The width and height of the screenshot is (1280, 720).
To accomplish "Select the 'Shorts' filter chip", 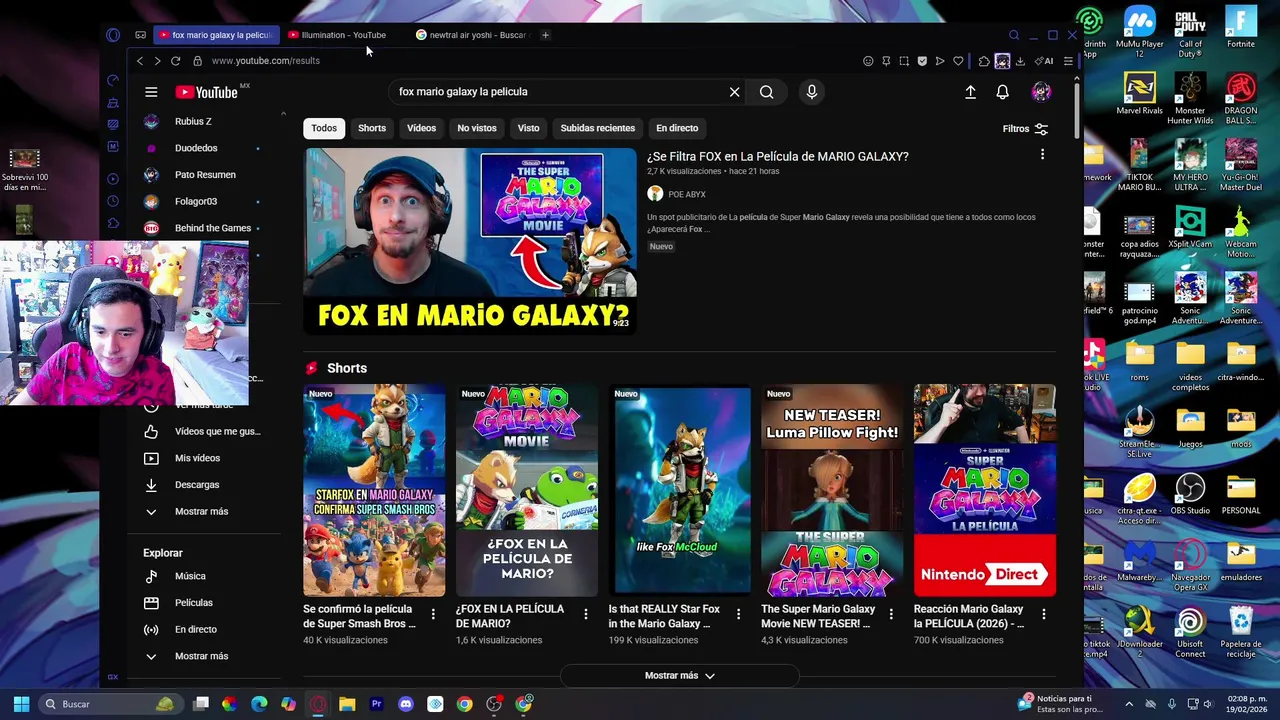I will [372, 128].
